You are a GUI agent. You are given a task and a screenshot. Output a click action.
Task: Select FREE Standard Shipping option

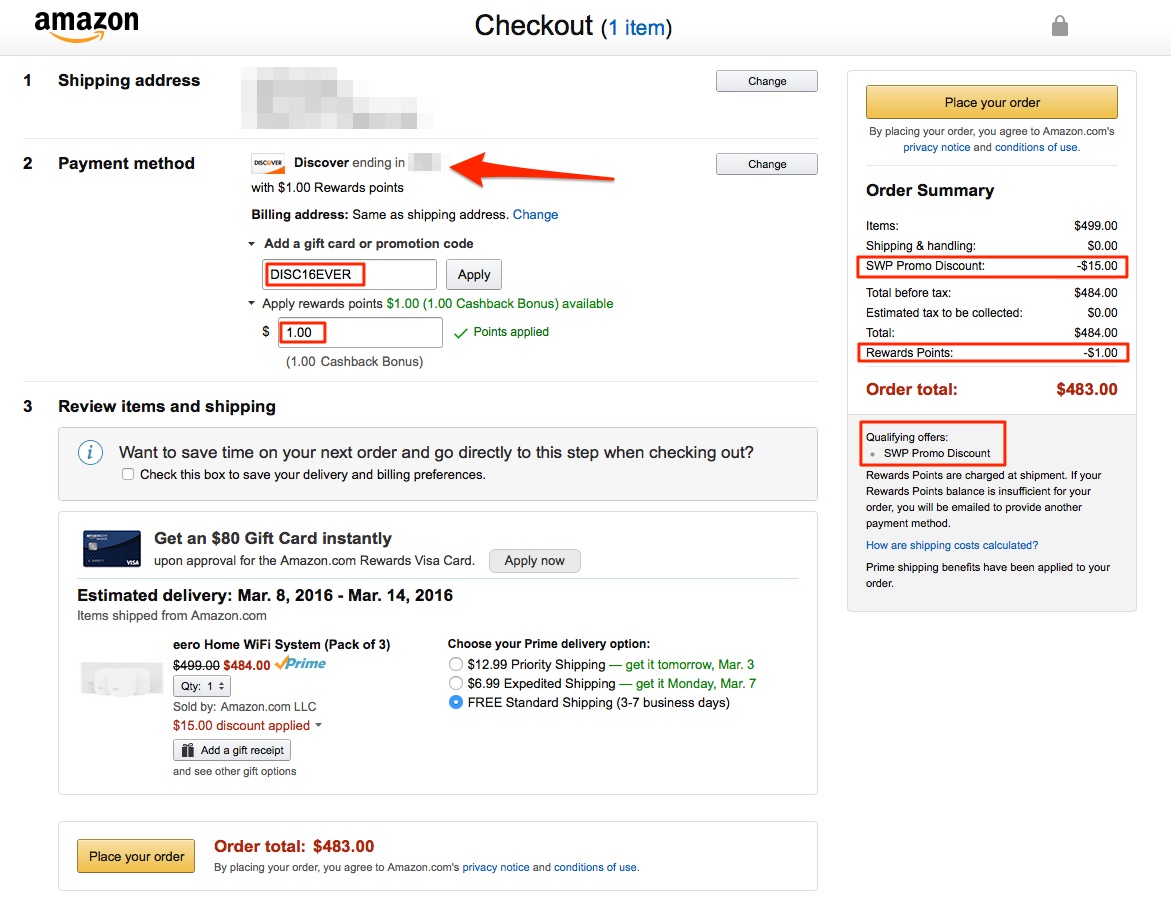(x=456, y=702)
